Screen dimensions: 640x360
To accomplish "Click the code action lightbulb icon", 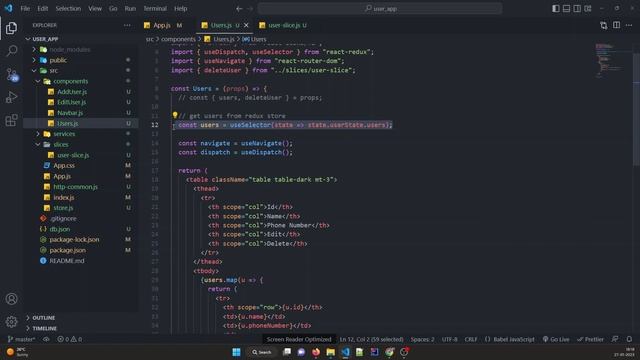I will (x=175, y=116).
